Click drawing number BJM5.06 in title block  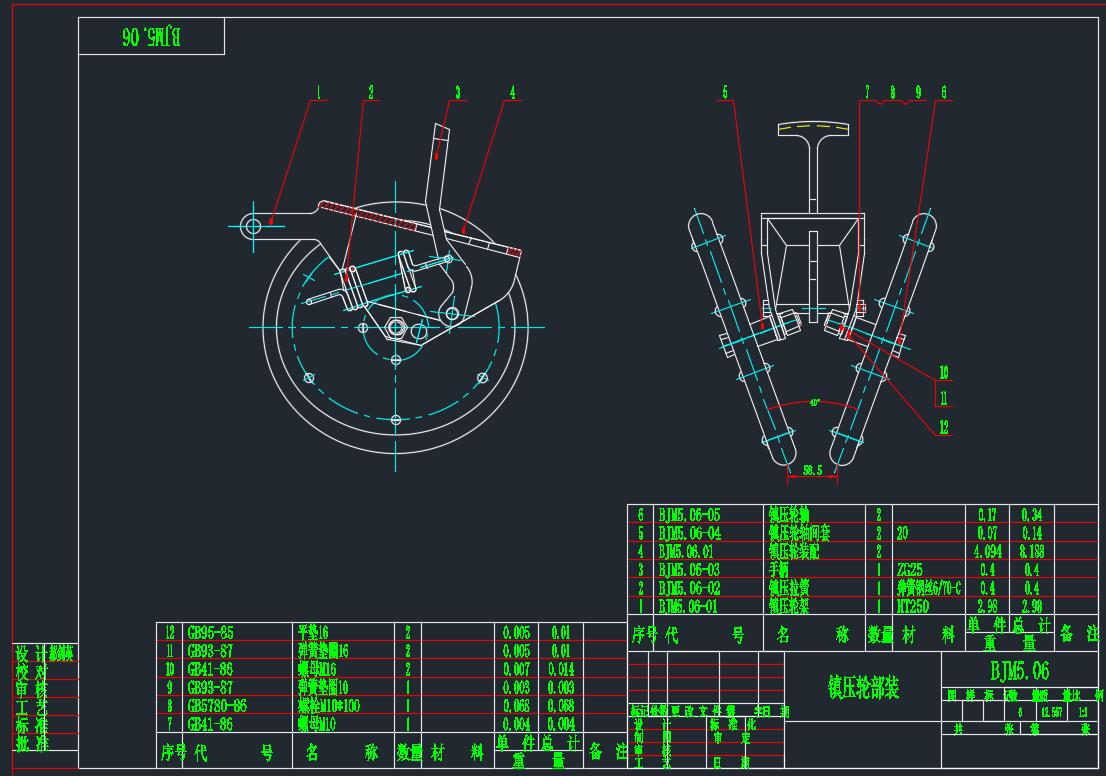click(1019, 670)
